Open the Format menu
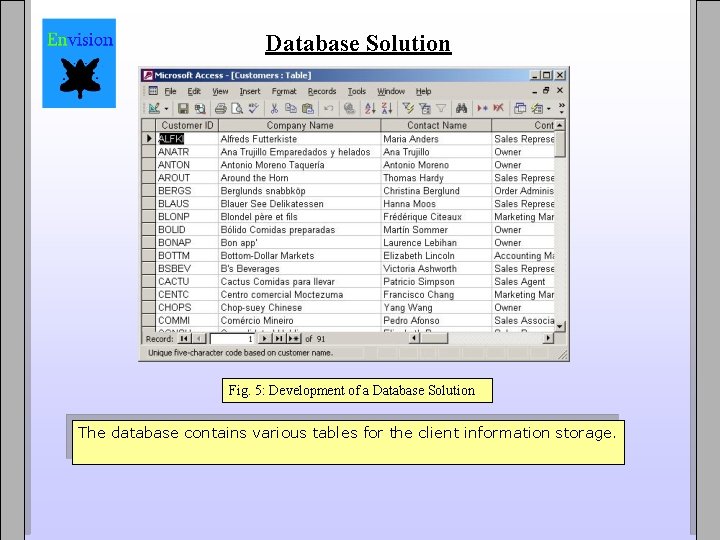 tap(284, 91)
